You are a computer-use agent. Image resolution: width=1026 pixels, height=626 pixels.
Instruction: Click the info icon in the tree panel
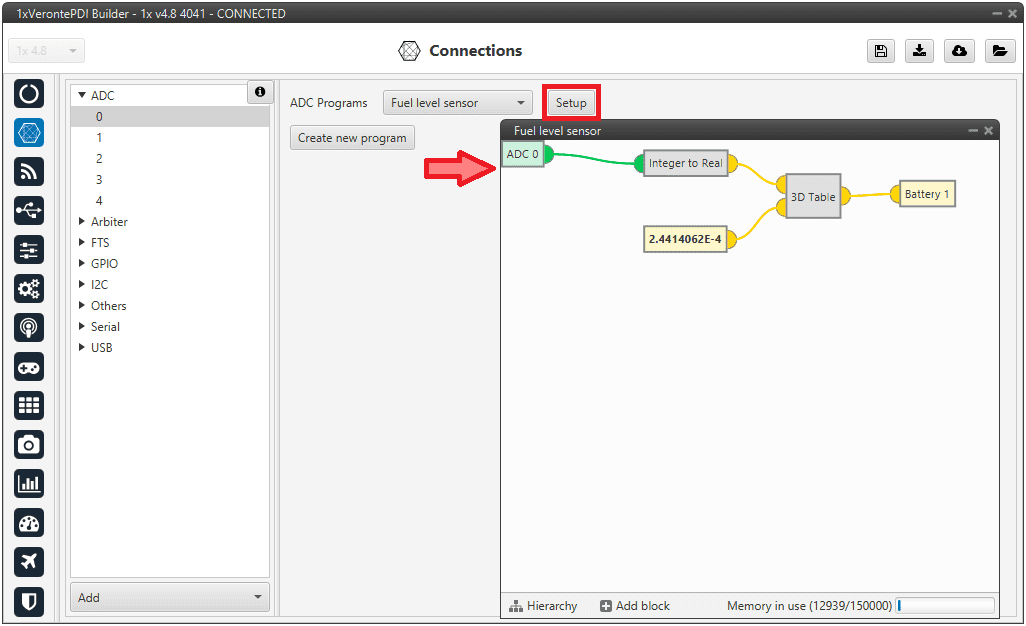260,92
